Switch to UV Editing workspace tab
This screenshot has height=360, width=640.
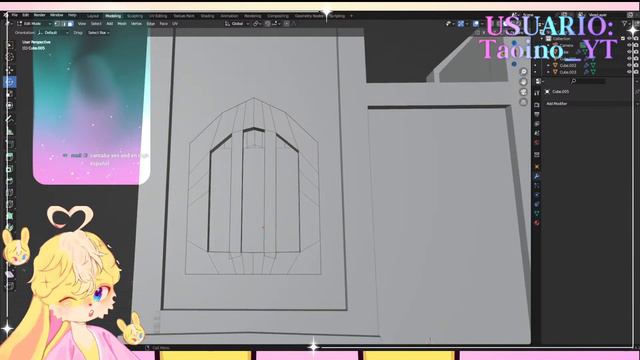pyautogui.click(x=158, y=16)
